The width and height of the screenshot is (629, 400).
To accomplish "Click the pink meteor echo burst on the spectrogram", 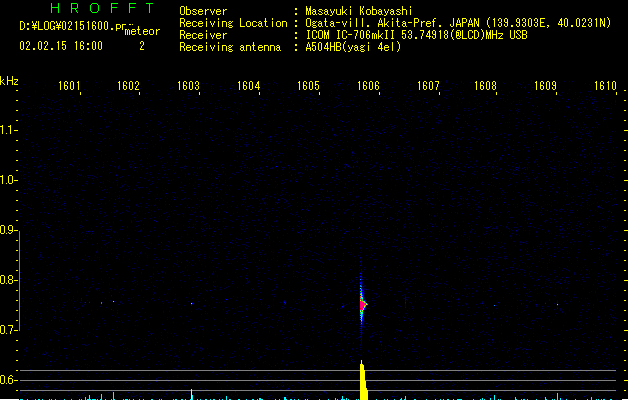I will pos(363,305).
